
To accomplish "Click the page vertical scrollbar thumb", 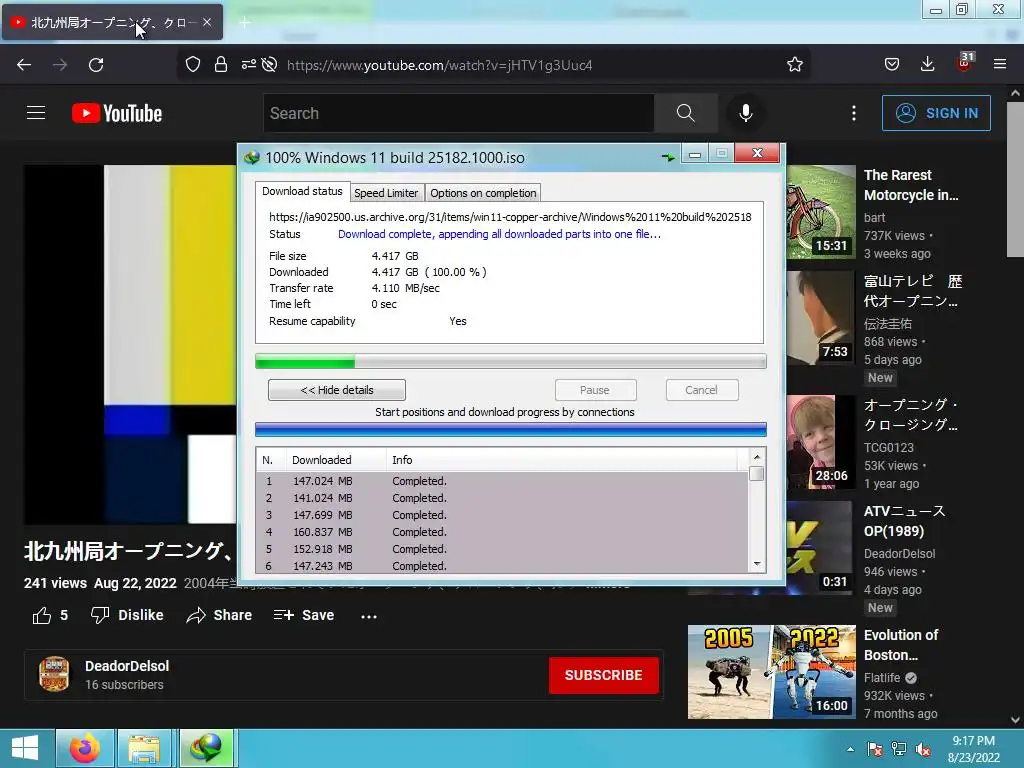I will coord(1015,180).
